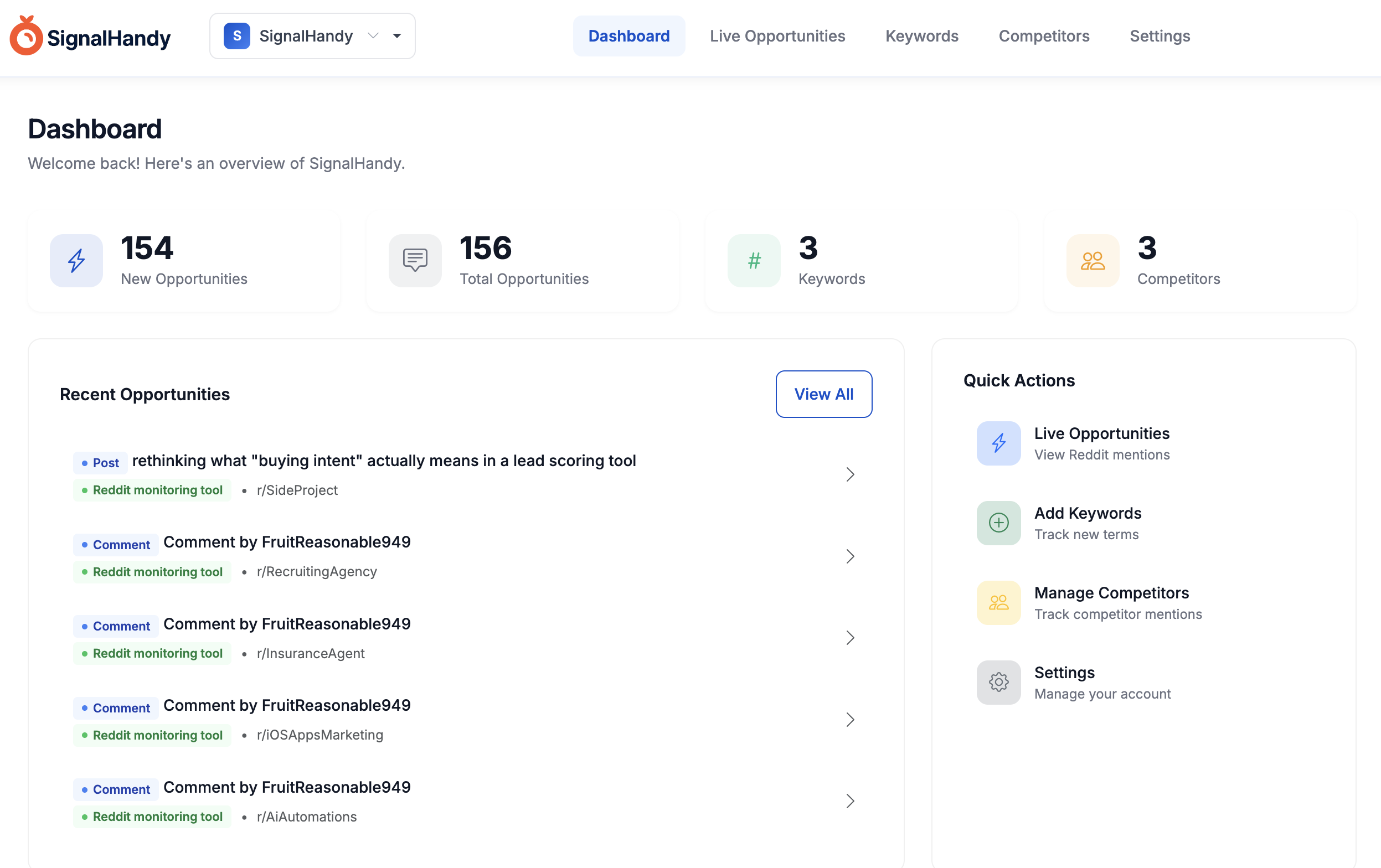Click the Comment badge in r/iOSAppsMarketing row
This screenshot has height=868, width=1381.
116,708
